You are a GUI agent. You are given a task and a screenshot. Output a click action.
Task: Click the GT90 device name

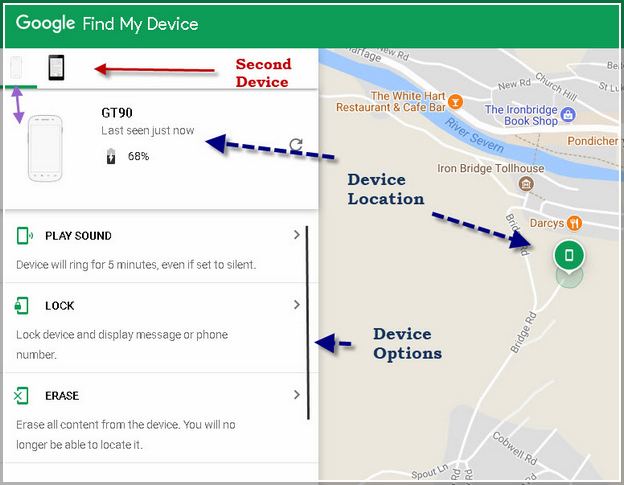pyautogui.click(x=117, y=113)
